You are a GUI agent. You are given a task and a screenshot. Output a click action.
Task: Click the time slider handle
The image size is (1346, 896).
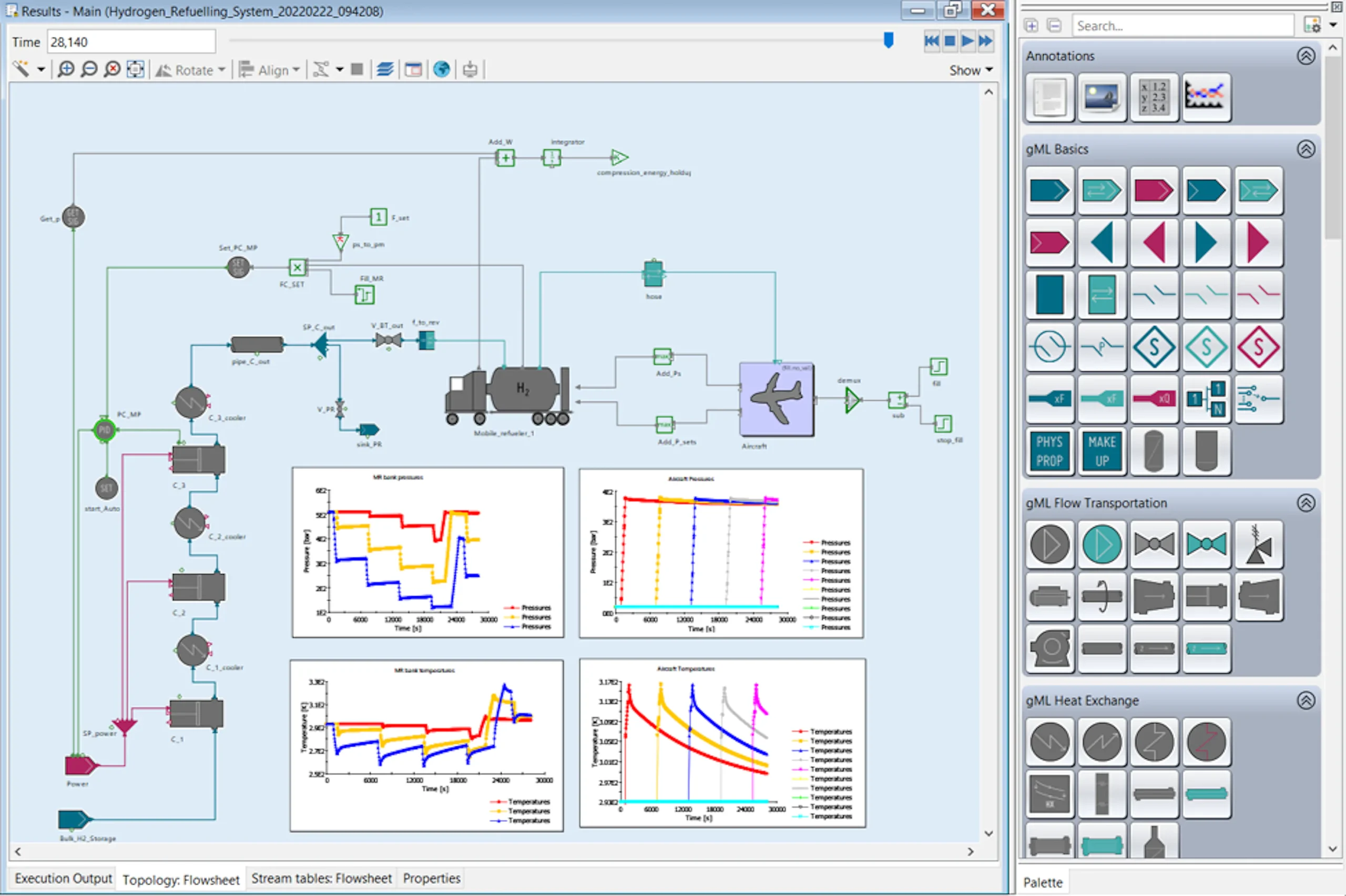coord(888,40)
